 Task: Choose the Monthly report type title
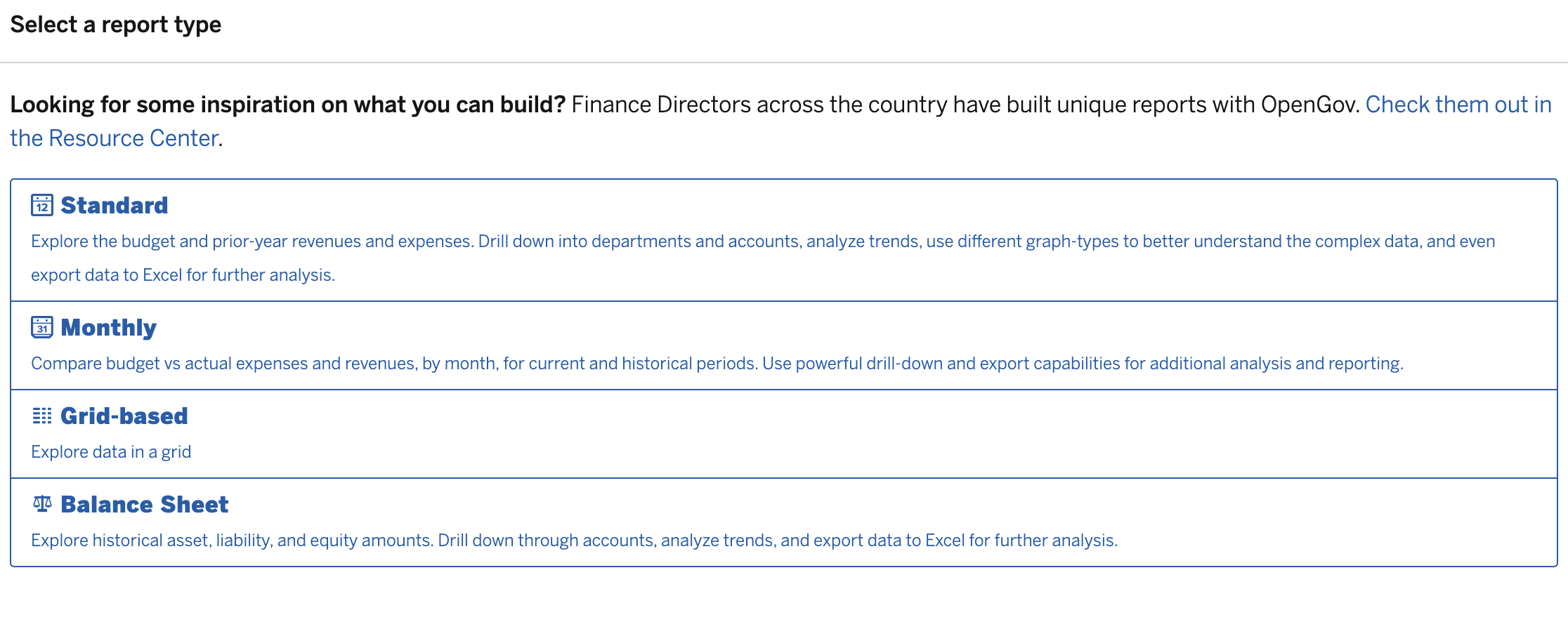pos(109,327)
